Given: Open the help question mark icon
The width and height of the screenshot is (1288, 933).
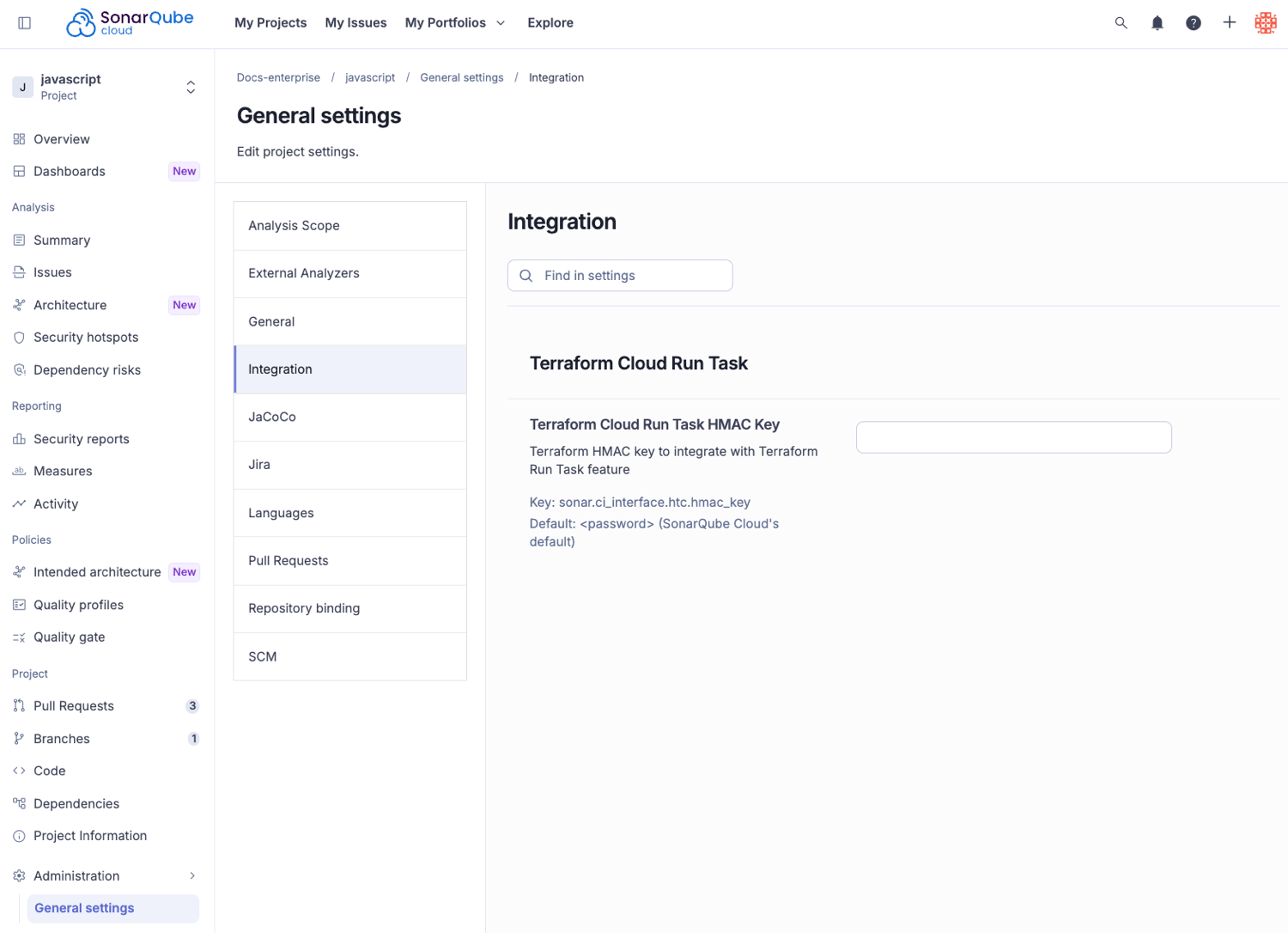Looking at the screenshot, I should coord(1194,23).
